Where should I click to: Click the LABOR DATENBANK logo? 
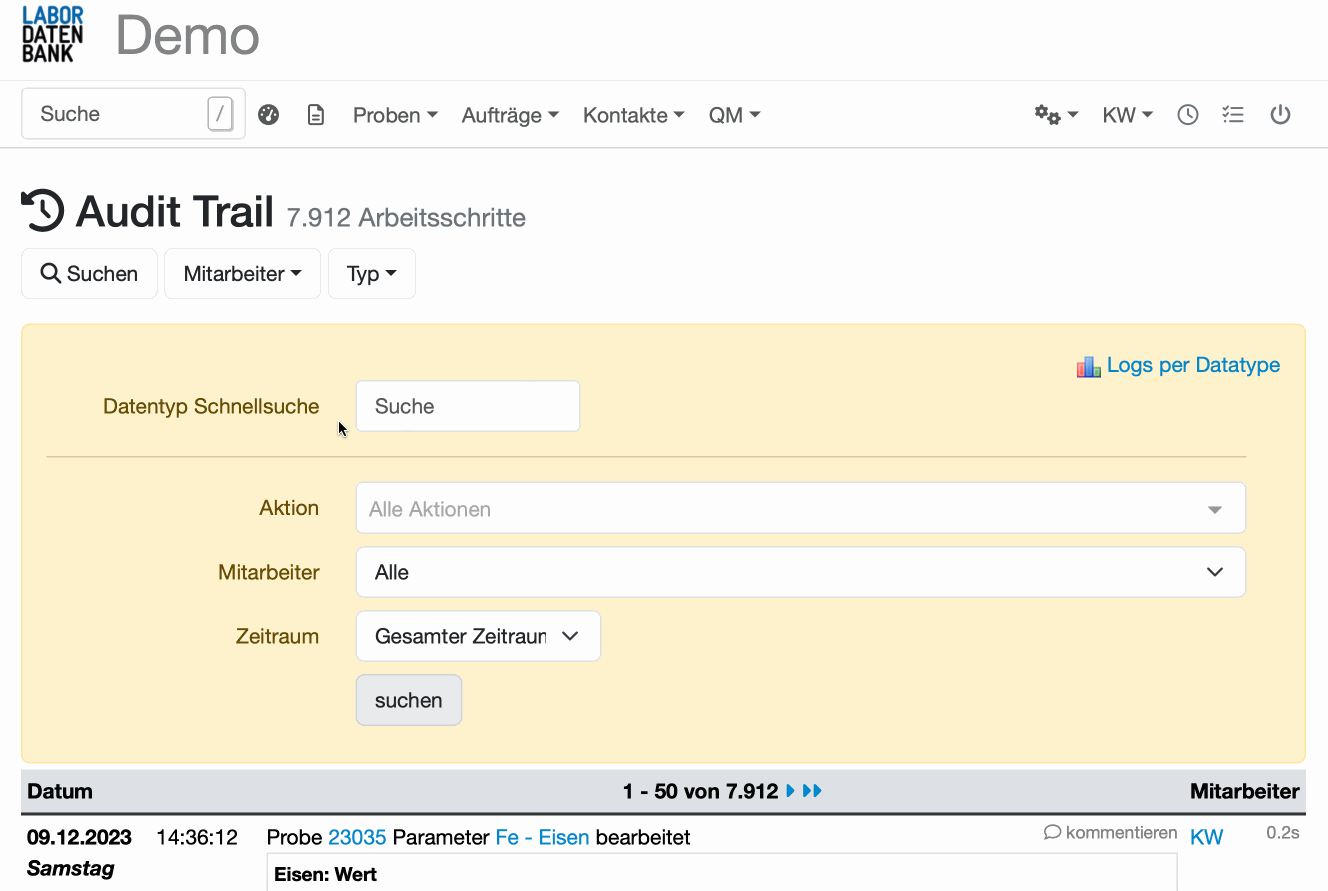click(x=52, y=34)
